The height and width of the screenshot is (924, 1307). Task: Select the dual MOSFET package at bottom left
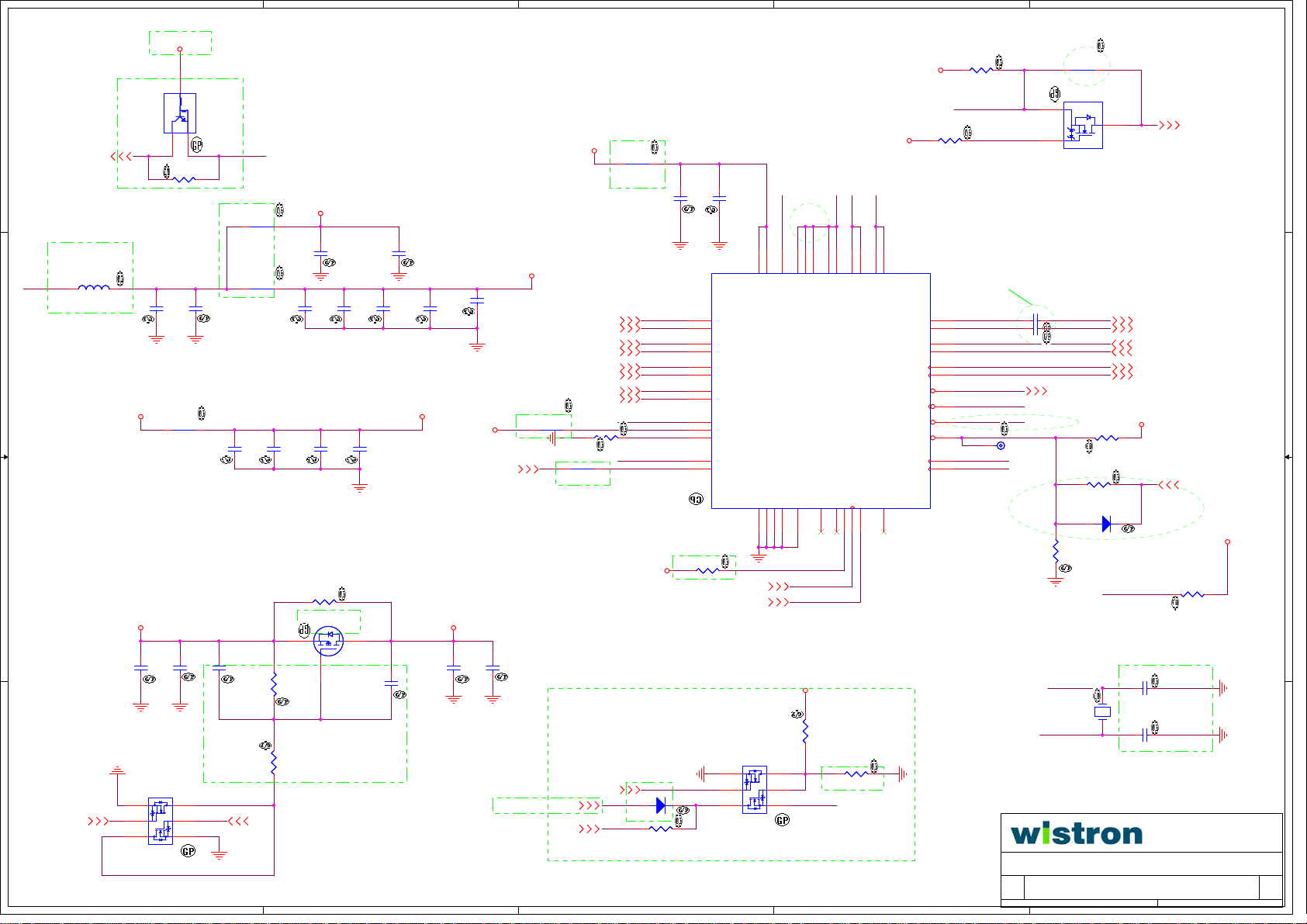(161, 821)
